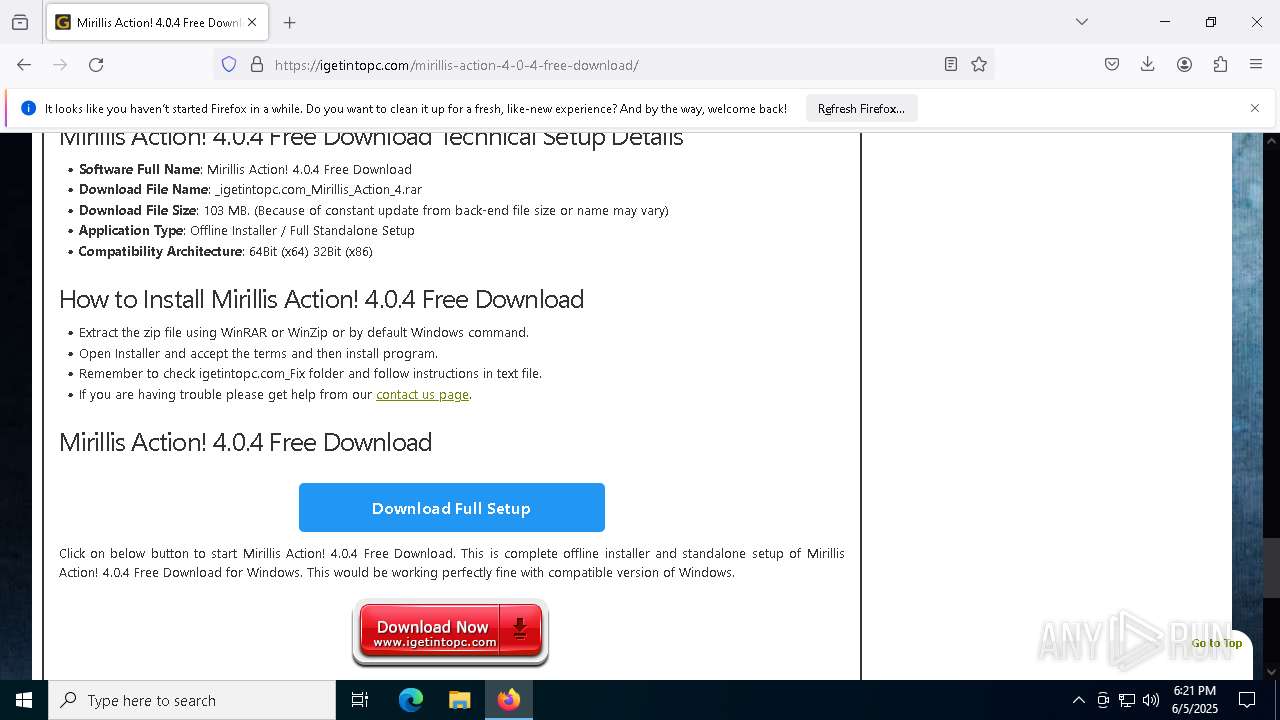
Task: Select the '_igetintopc.com_Mirillis_Action_4.rar' file name text
Action: tap(318, 189)
